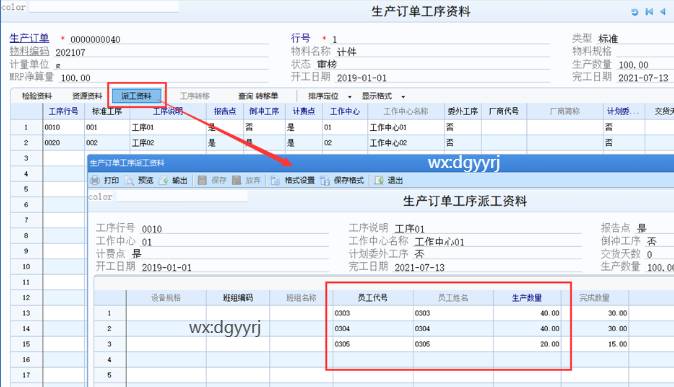Click the 20.00 production quantity cell
The width and height of the screenshot is (674, 387).
pyautogui.click(x=527, y=344)
